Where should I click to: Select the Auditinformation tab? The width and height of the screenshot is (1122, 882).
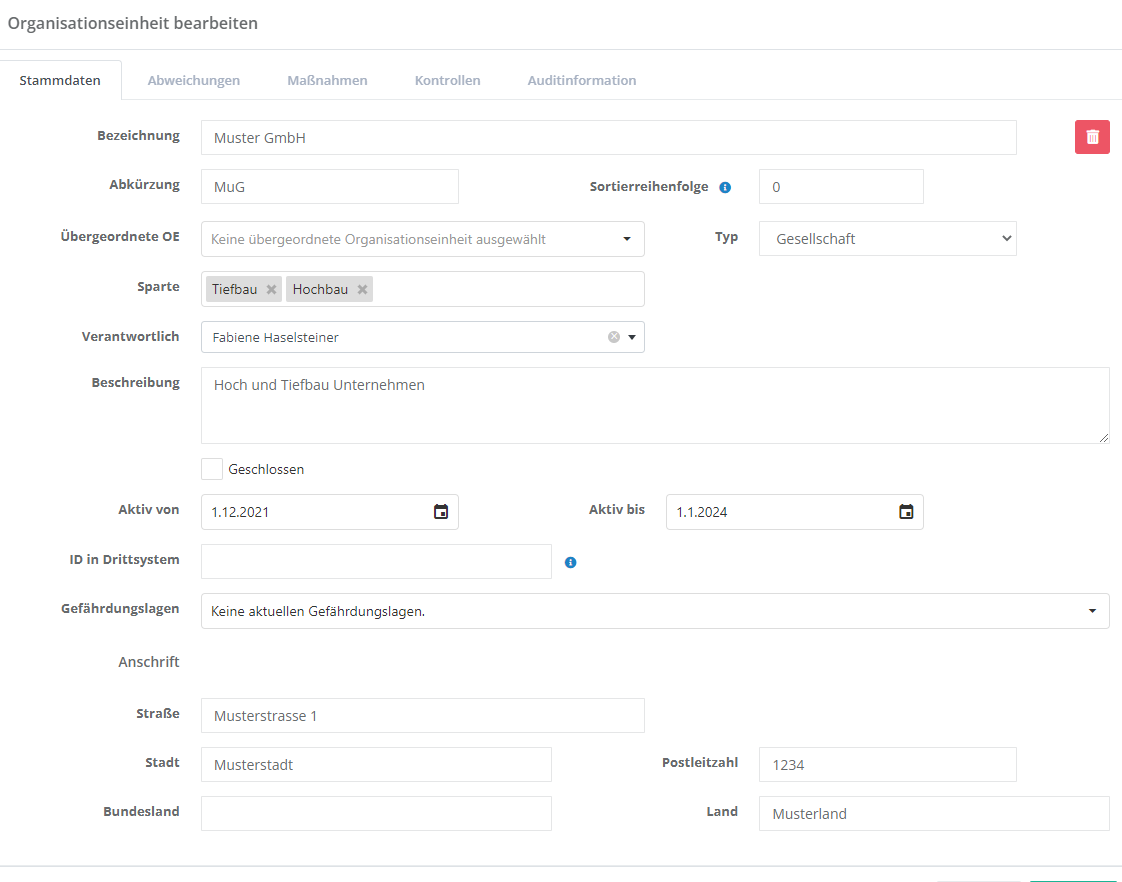click(581, 80)
